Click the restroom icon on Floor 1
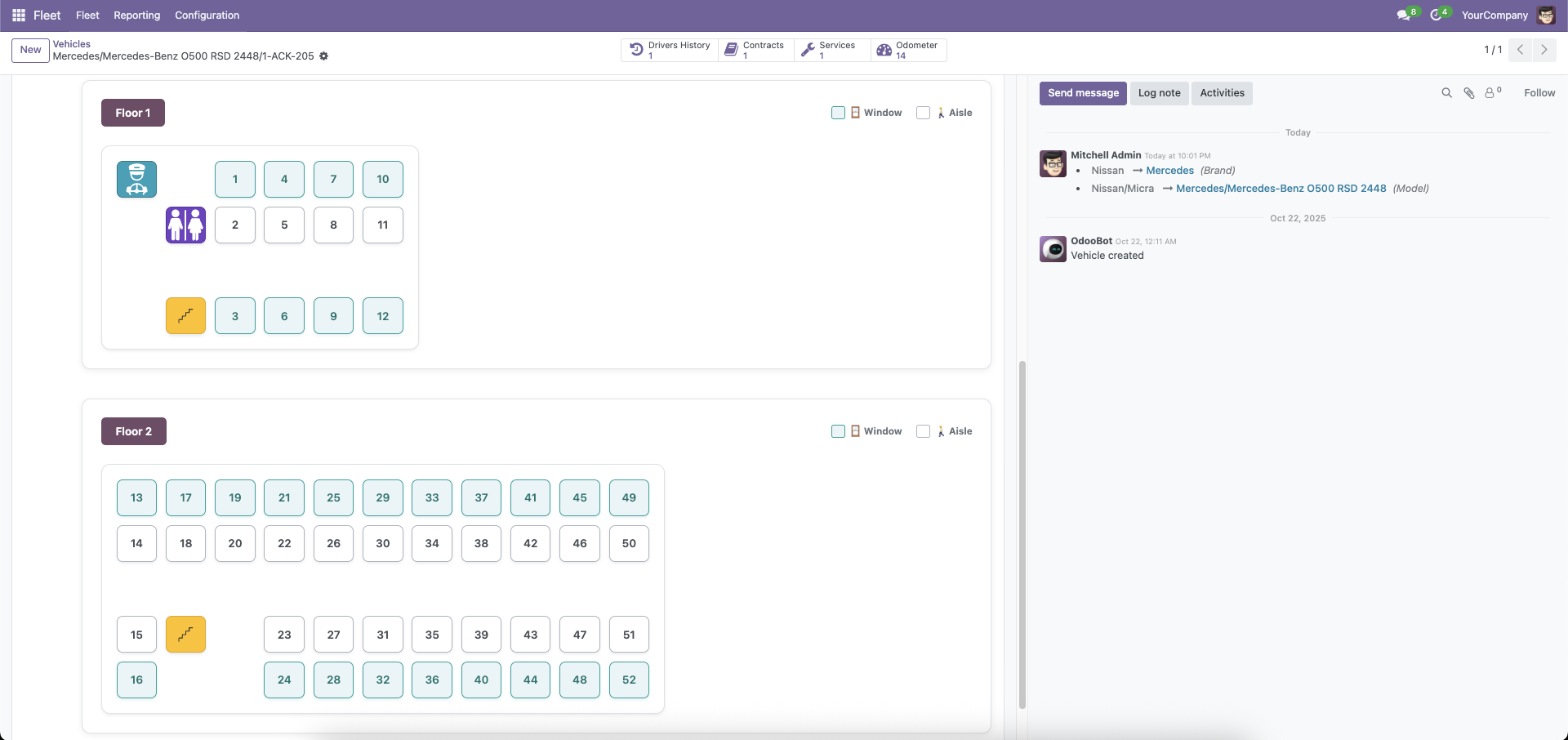The image size is (1568, 740). 186,225
